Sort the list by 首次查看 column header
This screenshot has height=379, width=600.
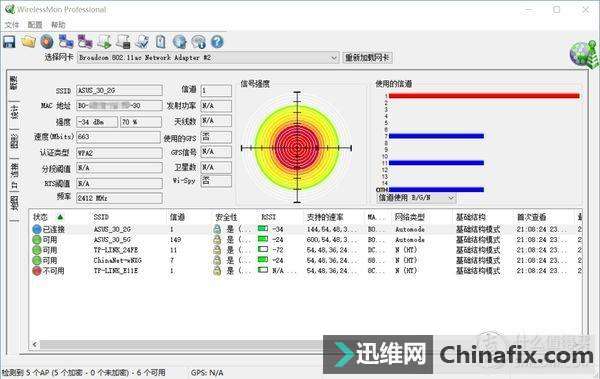pos(531,217)
